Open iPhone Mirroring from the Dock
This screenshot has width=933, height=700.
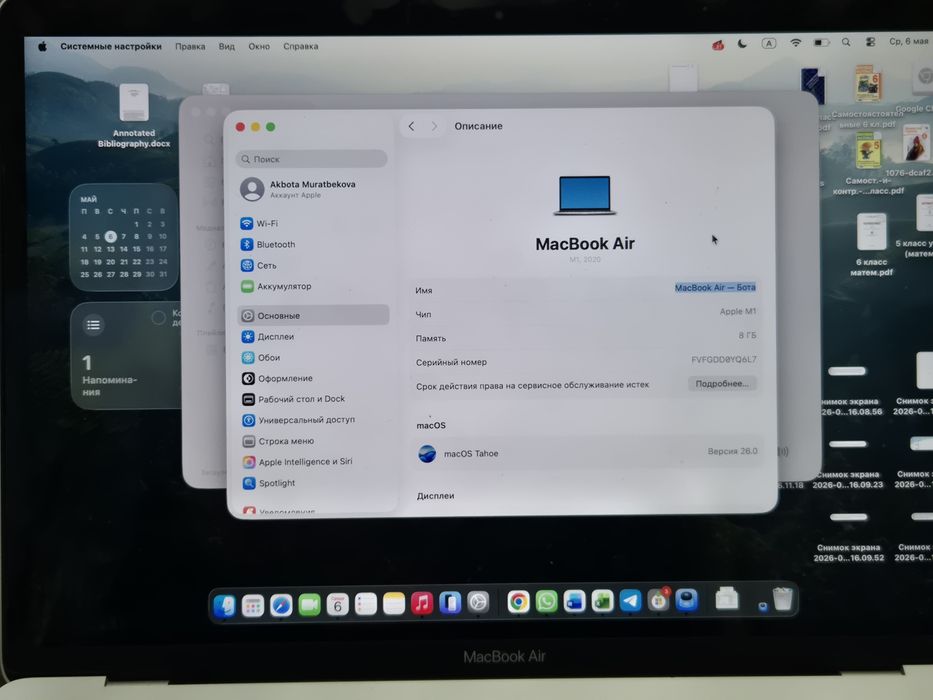pos(450,603)
